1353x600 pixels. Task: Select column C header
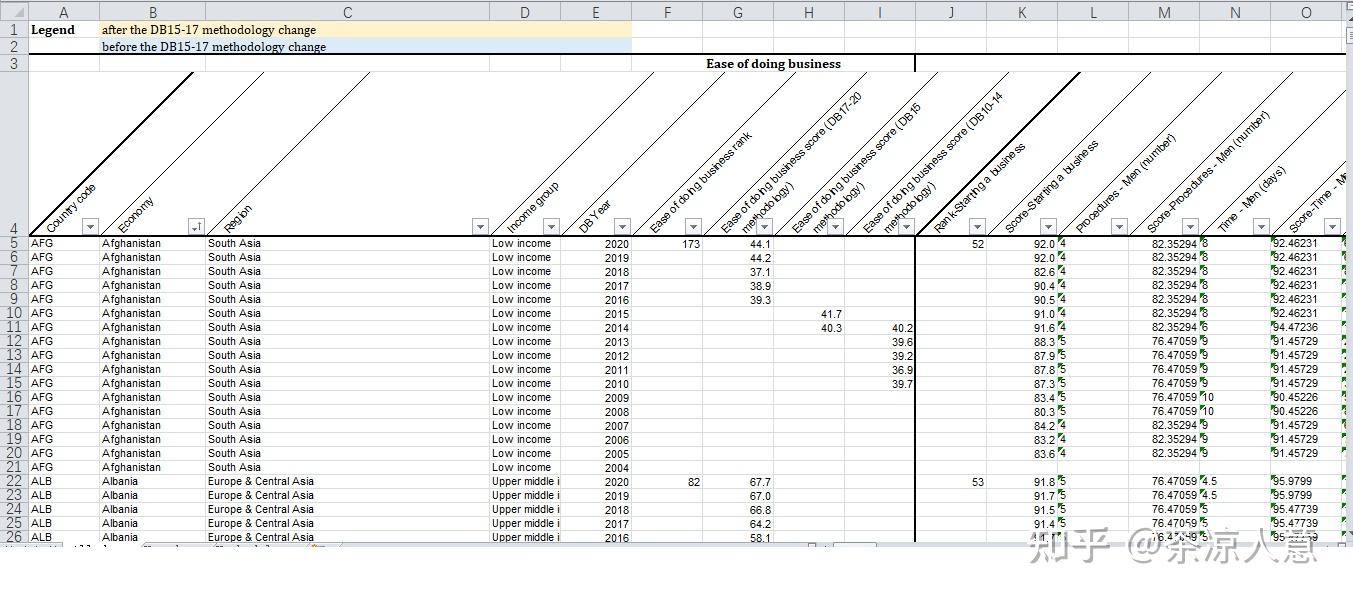click(x=347, y=12)
